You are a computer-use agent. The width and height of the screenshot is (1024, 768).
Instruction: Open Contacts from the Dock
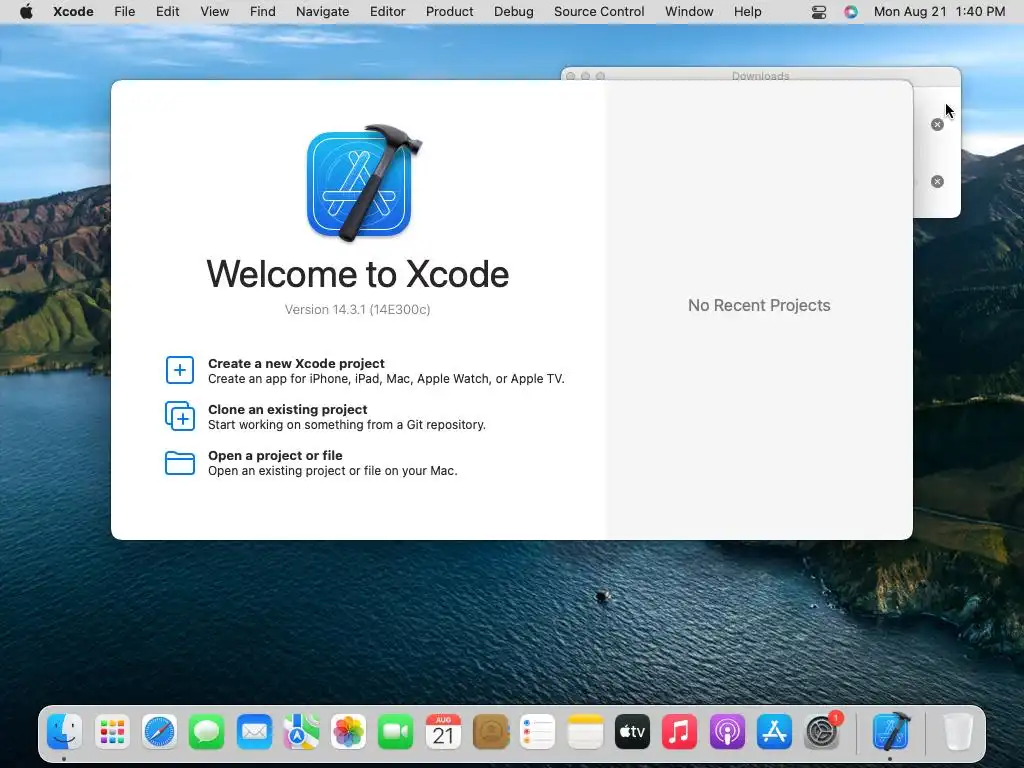490,731
